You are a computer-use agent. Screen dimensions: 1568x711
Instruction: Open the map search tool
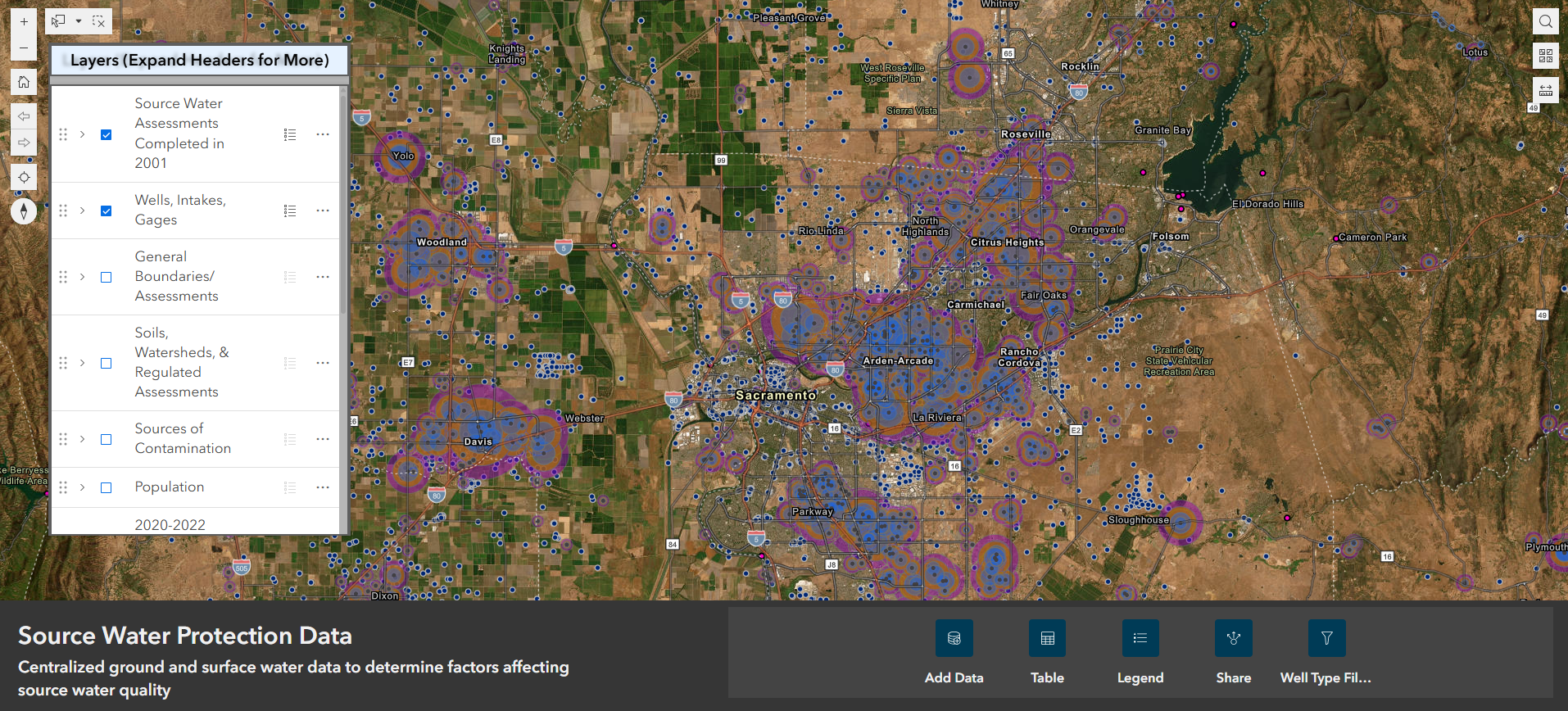tap(1546, 21)
